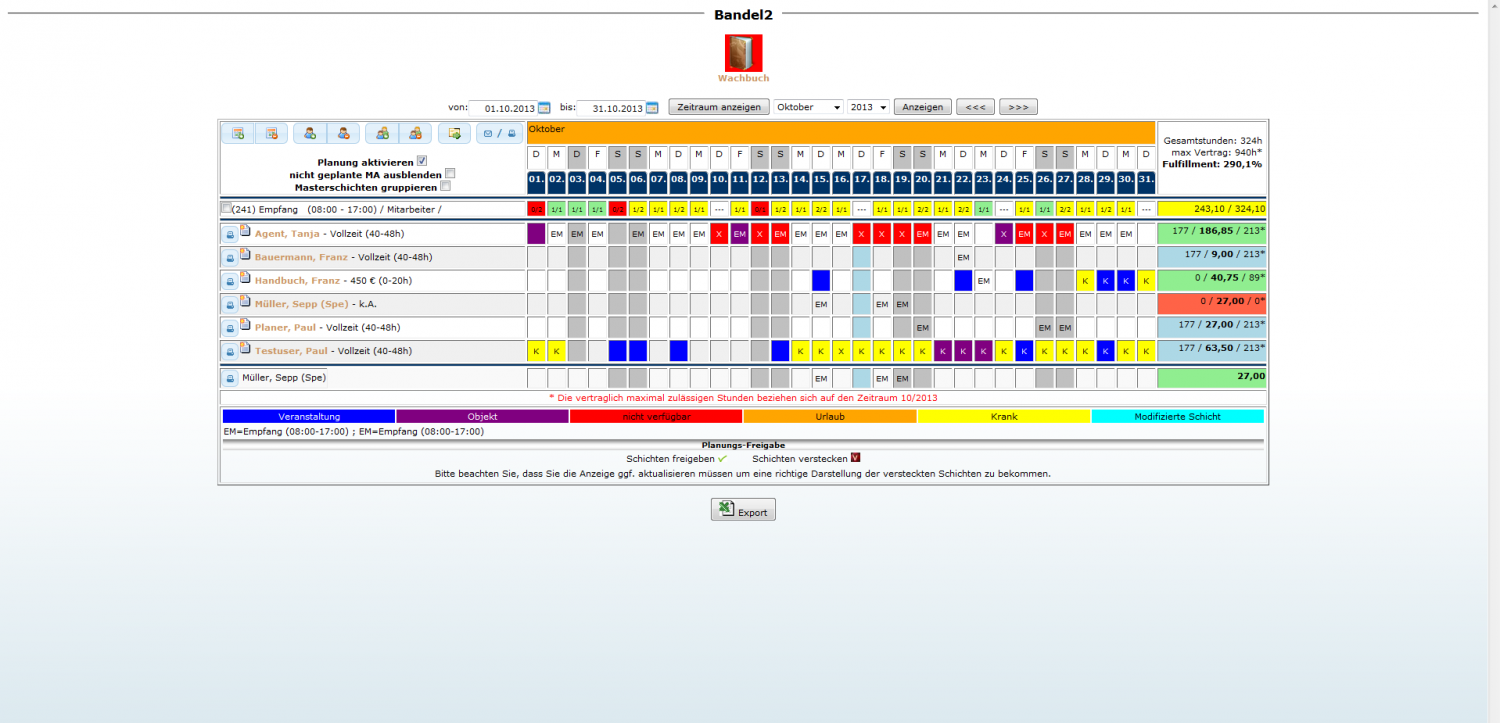The width and height of the screenshot is (1500, 723).
Task: Click the cyan Modifizierte Schicht legend swatch
Action: [1177, 416]
